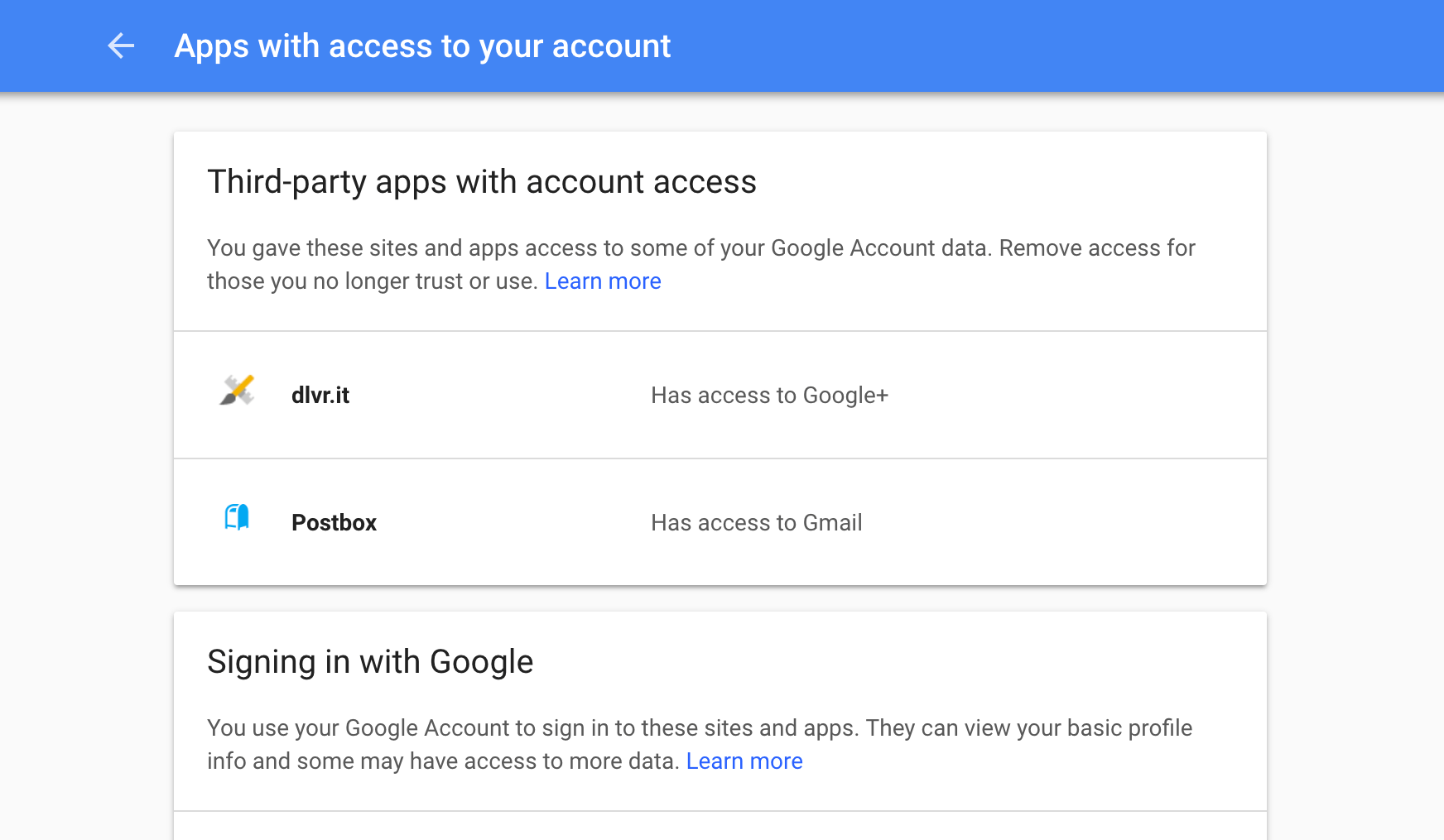Open Learn more link under third-party apps
1444x840 pixels.
pyautogui.click(x=603, y=281)
